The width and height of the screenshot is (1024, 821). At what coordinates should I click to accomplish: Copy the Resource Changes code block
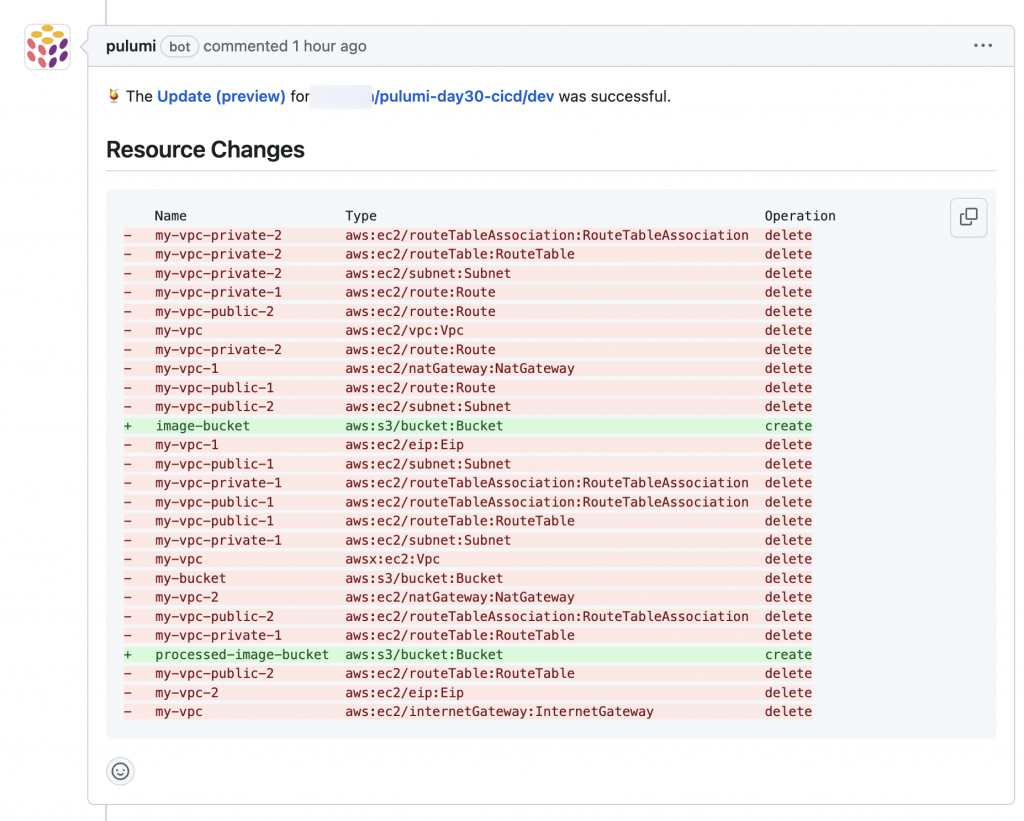click(x=968, y=217)
